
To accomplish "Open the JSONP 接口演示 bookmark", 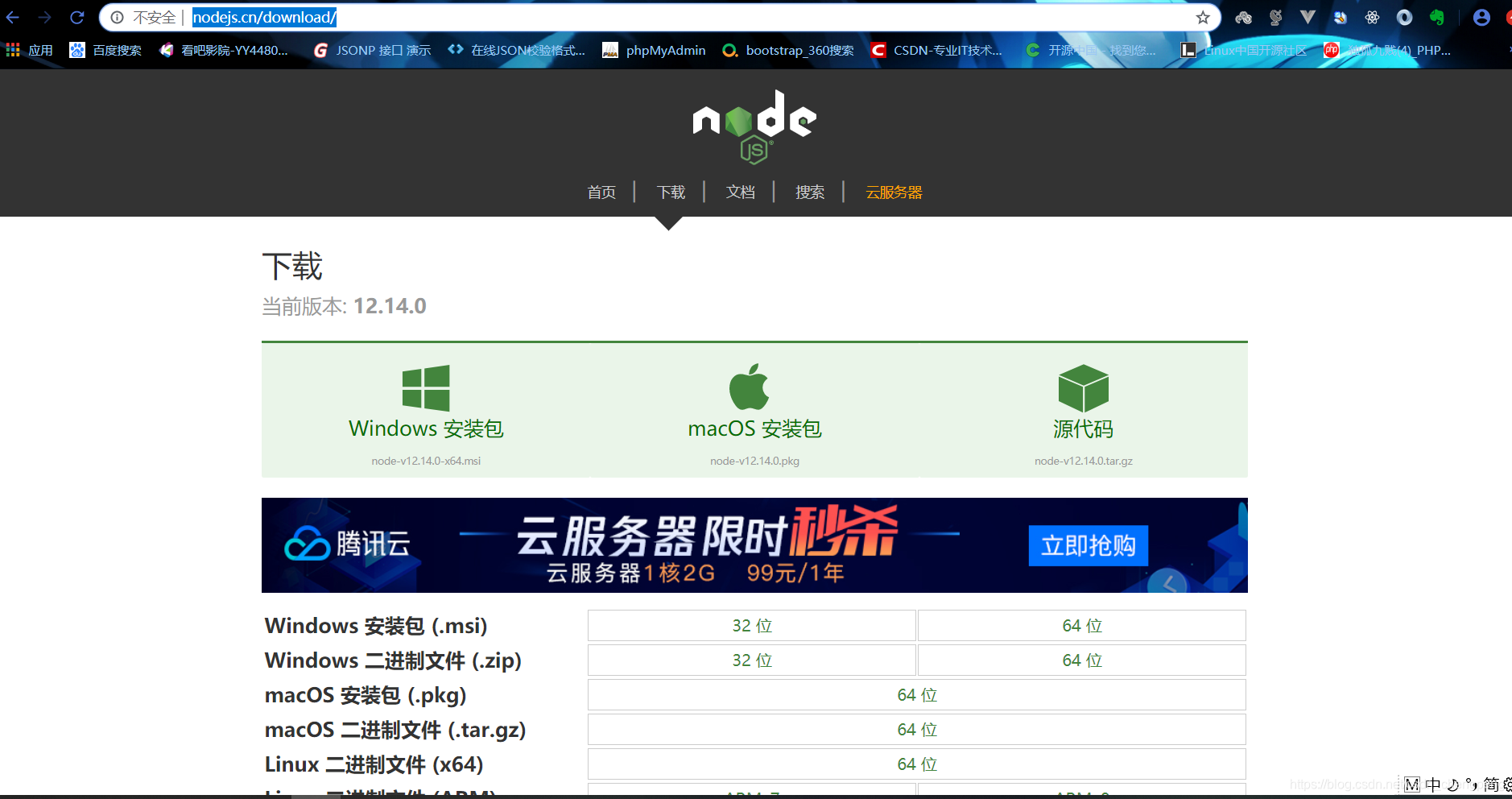I will click(372, 50).
